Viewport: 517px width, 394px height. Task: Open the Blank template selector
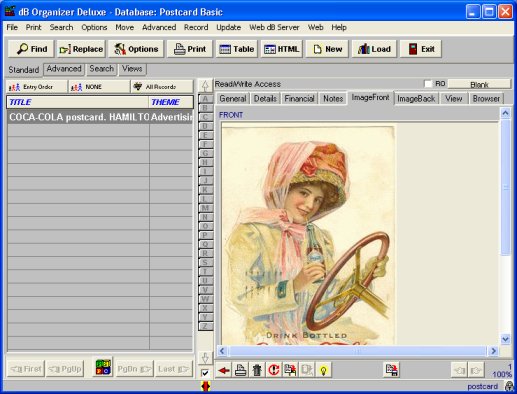pos(479,84)
